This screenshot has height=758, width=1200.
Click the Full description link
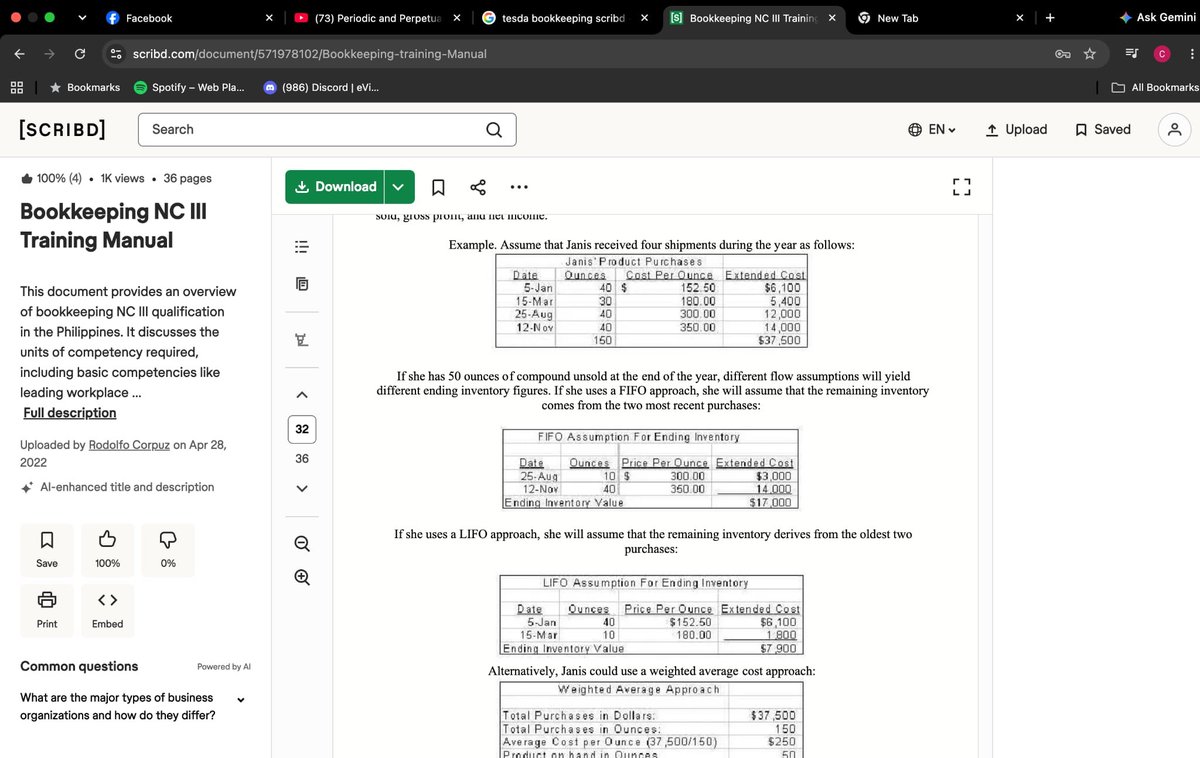tap(69, 413)
